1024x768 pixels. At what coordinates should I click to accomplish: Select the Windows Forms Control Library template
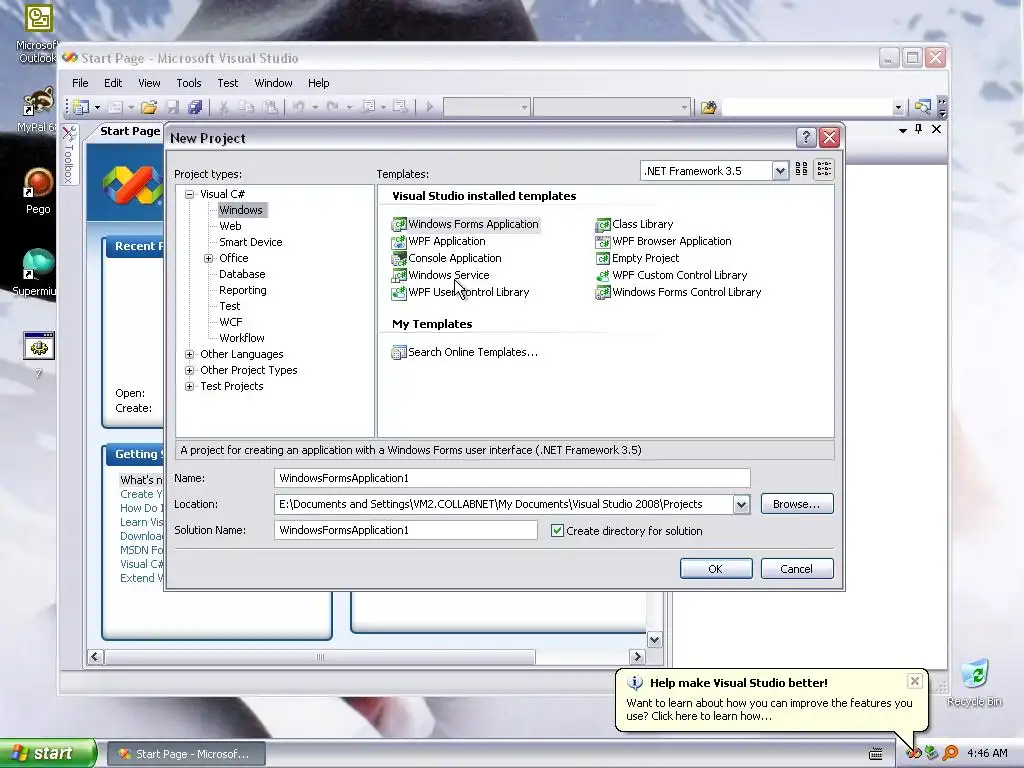pos(679,292)
